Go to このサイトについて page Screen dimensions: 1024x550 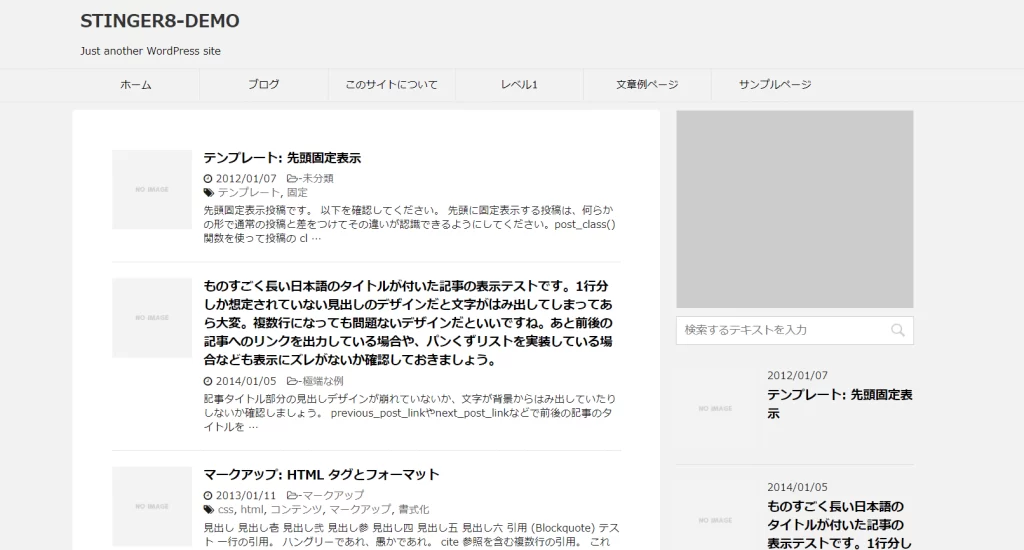click(x=391, y=85)
